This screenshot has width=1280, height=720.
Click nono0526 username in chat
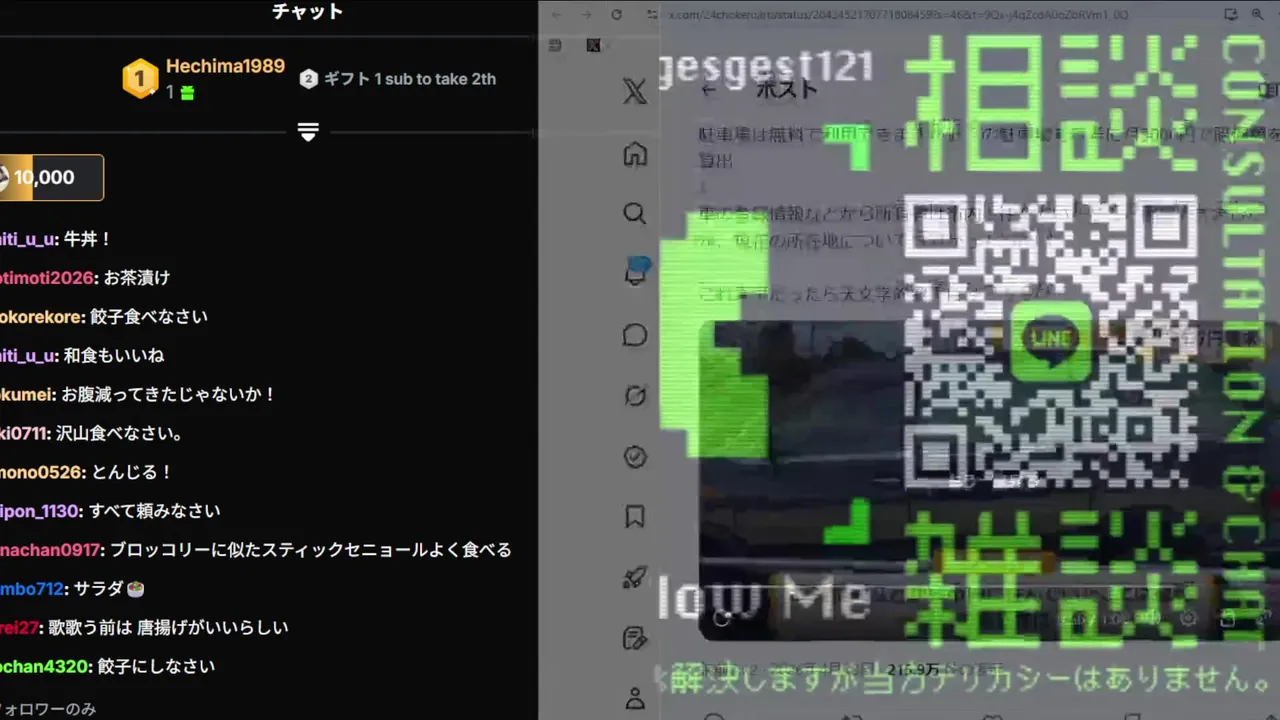(40, 472)
